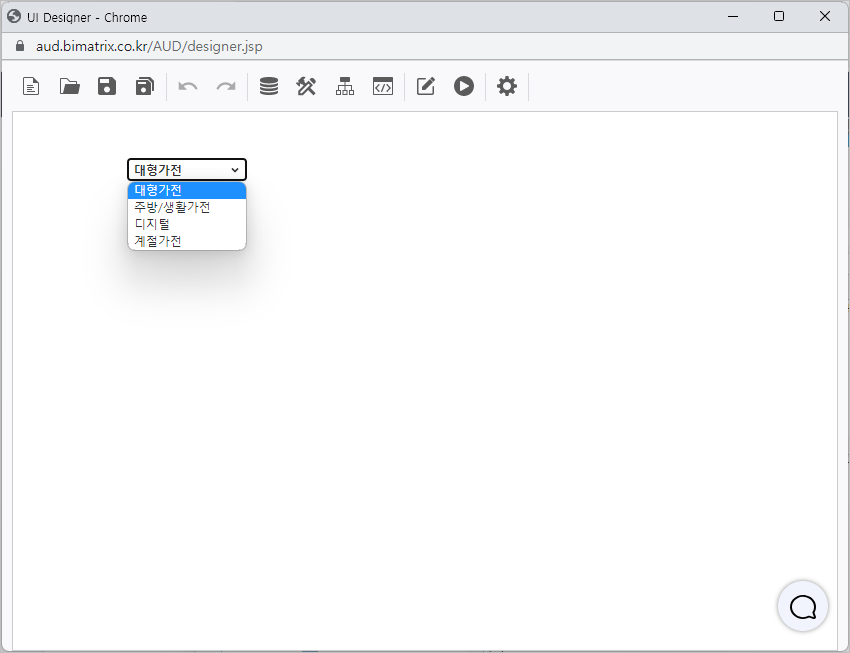Click the browser address bar URL

click(150, 46)
